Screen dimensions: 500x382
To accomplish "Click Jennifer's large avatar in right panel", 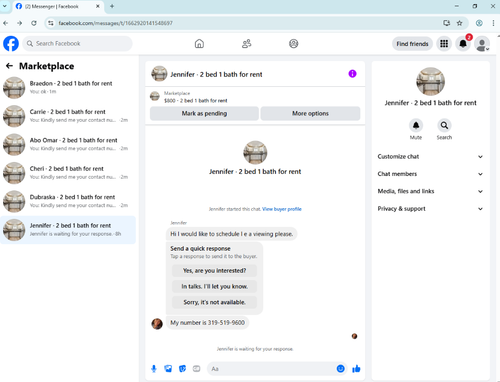I will tap(430, 81).
